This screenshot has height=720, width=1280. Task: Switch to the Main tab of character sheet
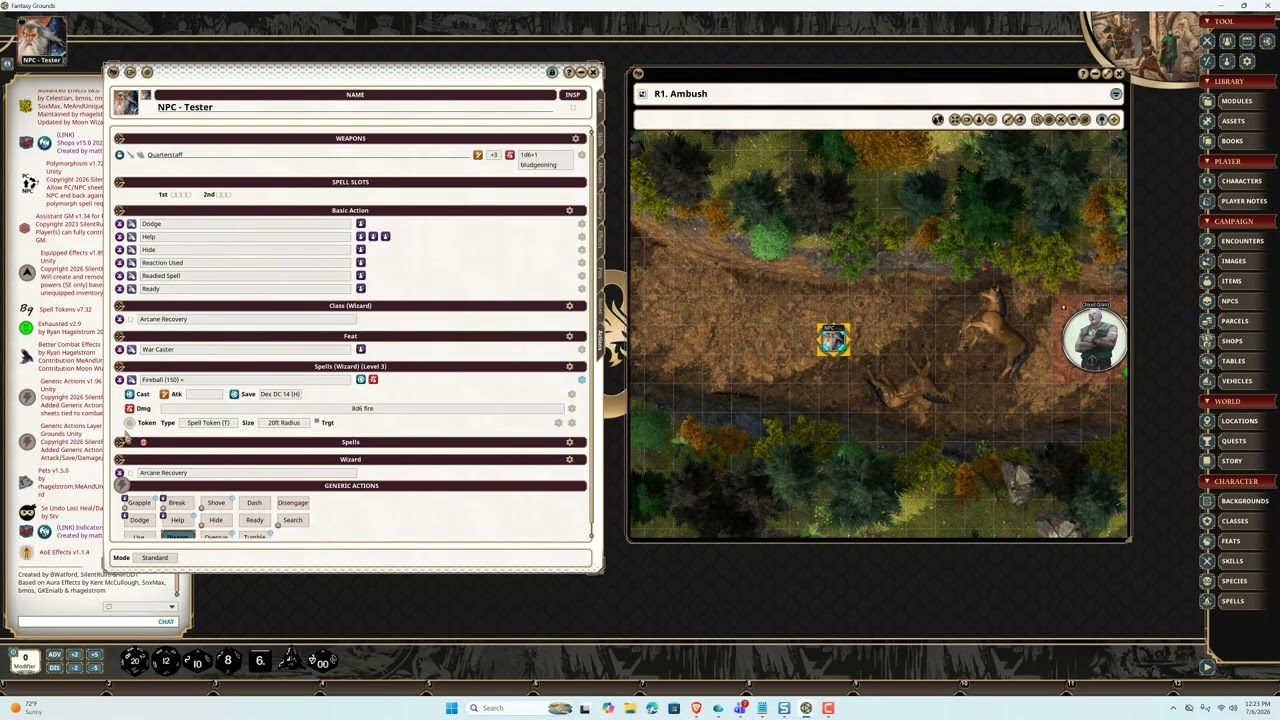pyautogui.click(x=600, y=106)
